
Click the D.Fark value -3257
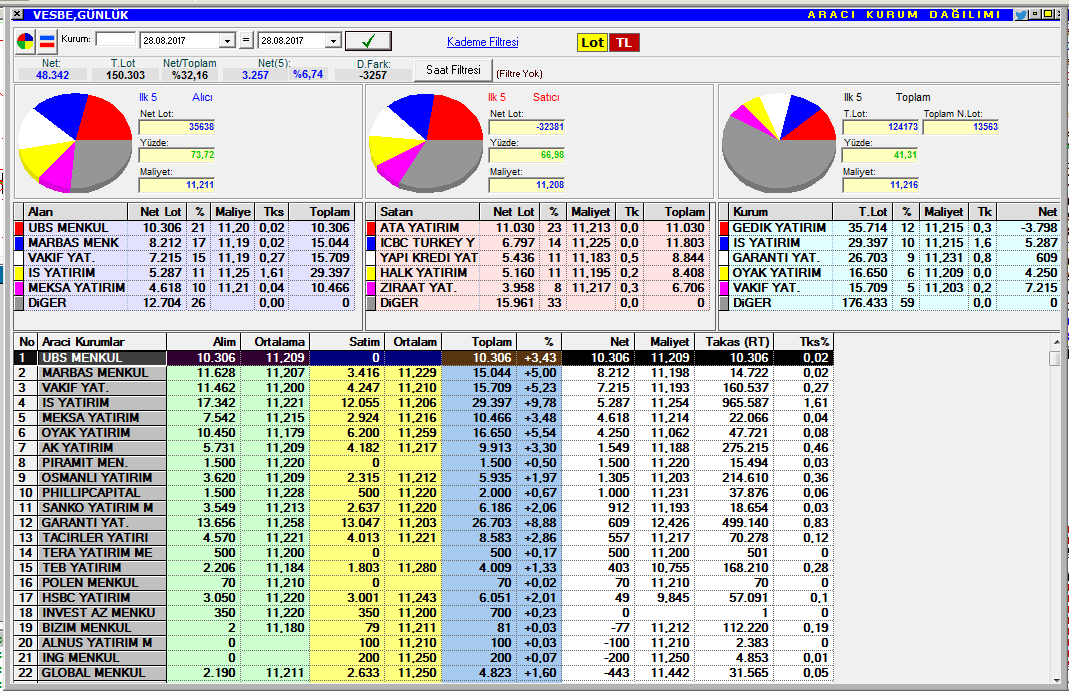373,75
